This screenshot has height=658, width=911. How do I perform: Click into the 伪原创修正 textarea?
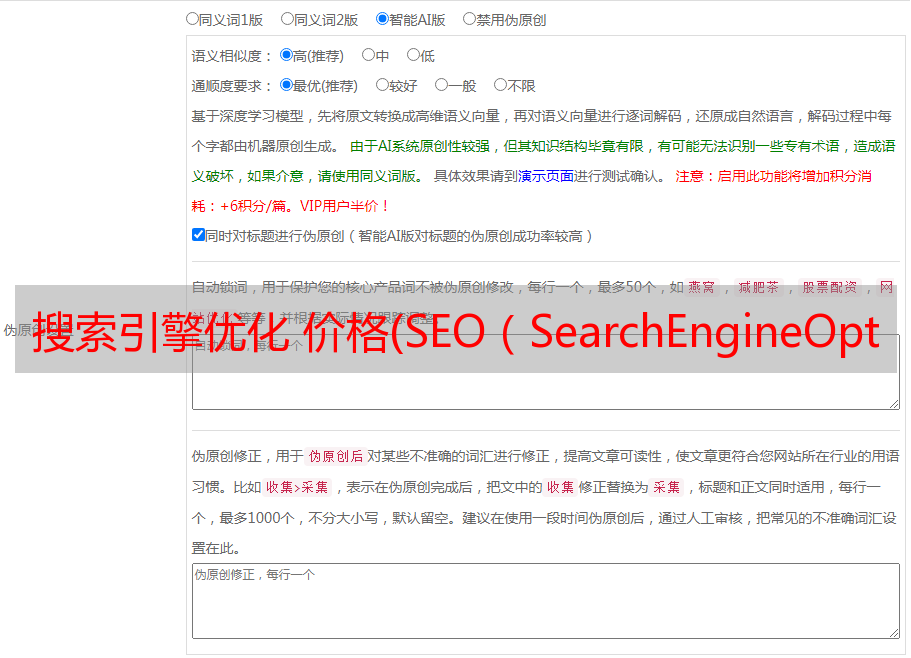point(546,601)
